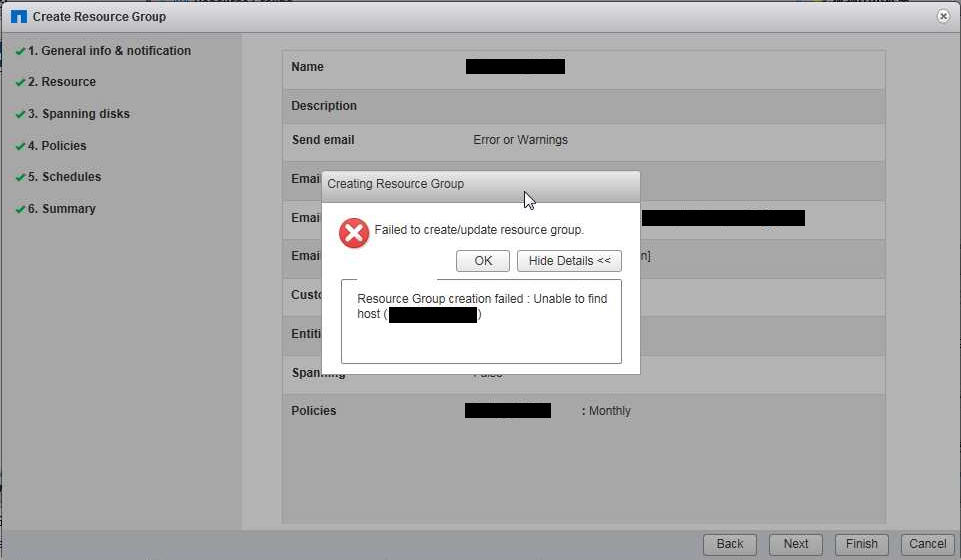Click the NetApp logo icon in title bar
Image resolution: width=961 pixels, height=560 pixels.
coord(18,17)
